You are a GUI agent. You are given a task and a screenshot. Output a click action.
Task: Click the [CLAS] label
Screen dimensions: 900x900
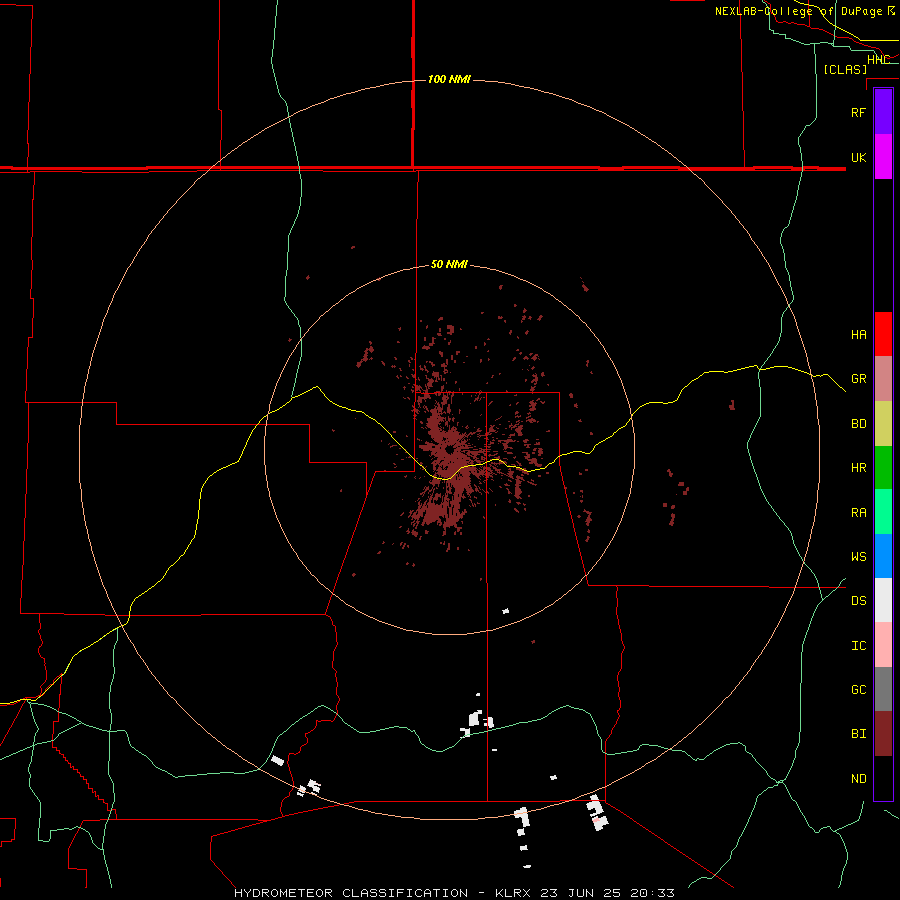845,70
